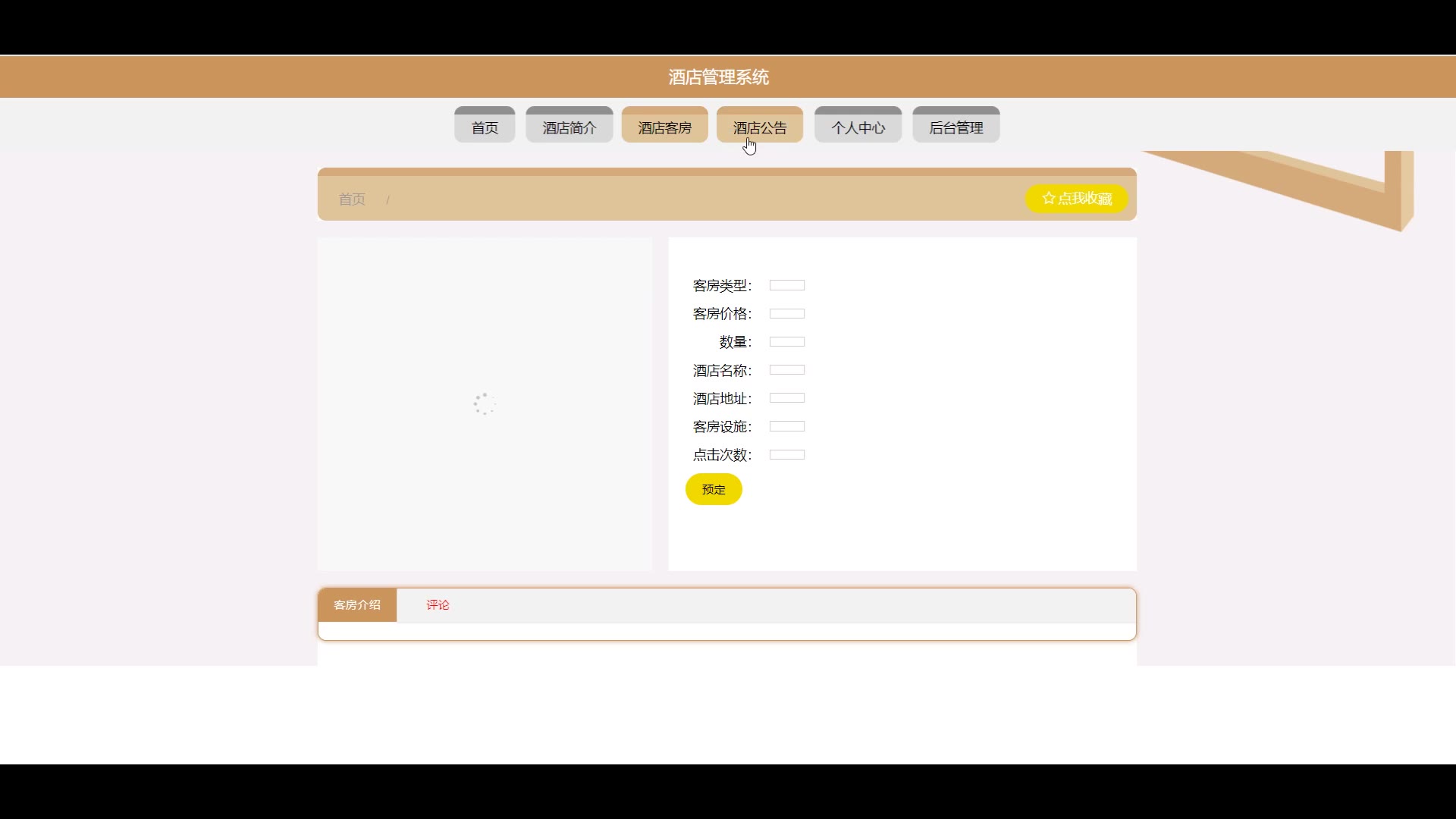Switch to the 评论 tab
Viewport: 1456px width, 819px height.
click(x=438, y=605)
